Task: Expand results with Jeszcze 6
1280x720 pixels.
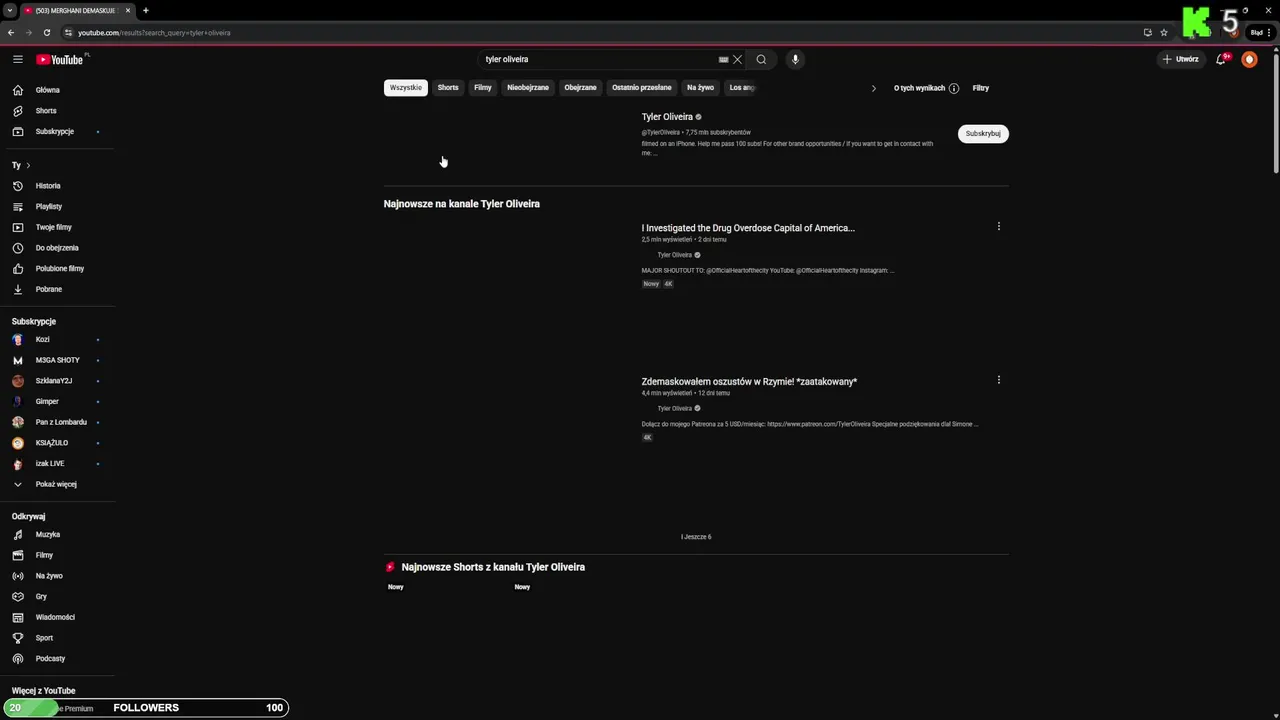Action: [696, 537]
